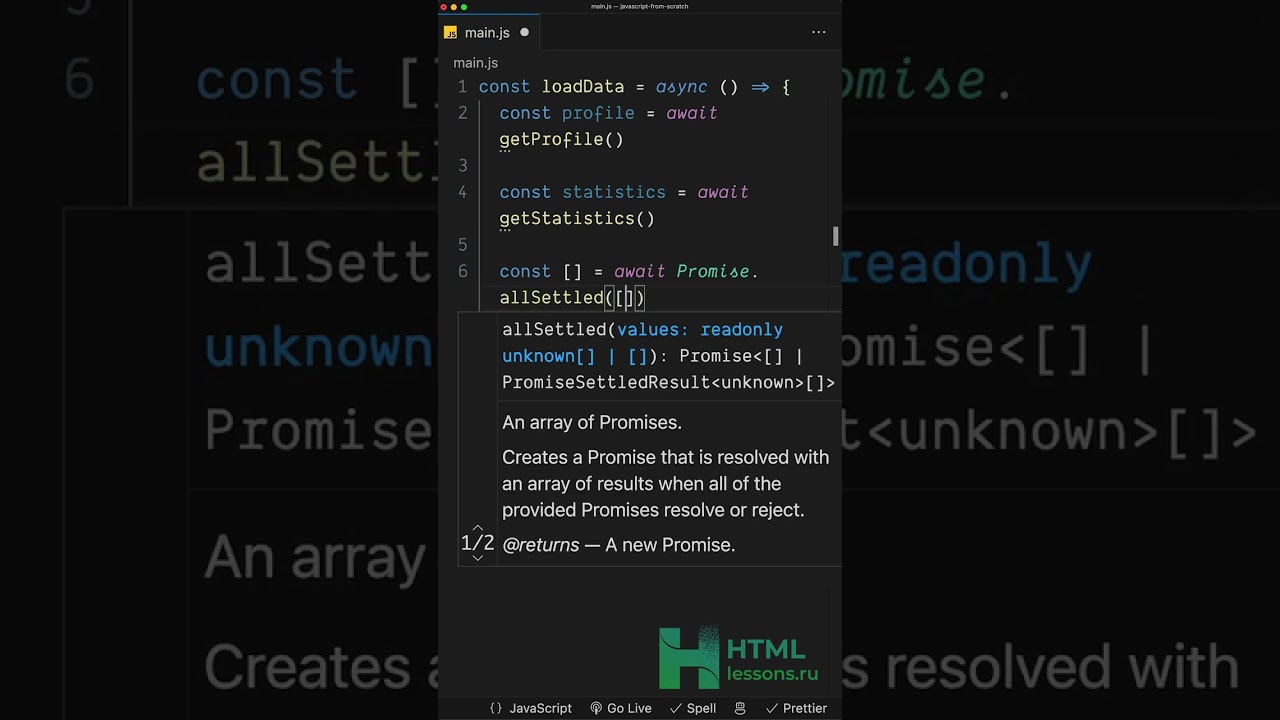
Task: Click the 'values: readonly' parameter in tooltip
Action: (x=700, y=330)
